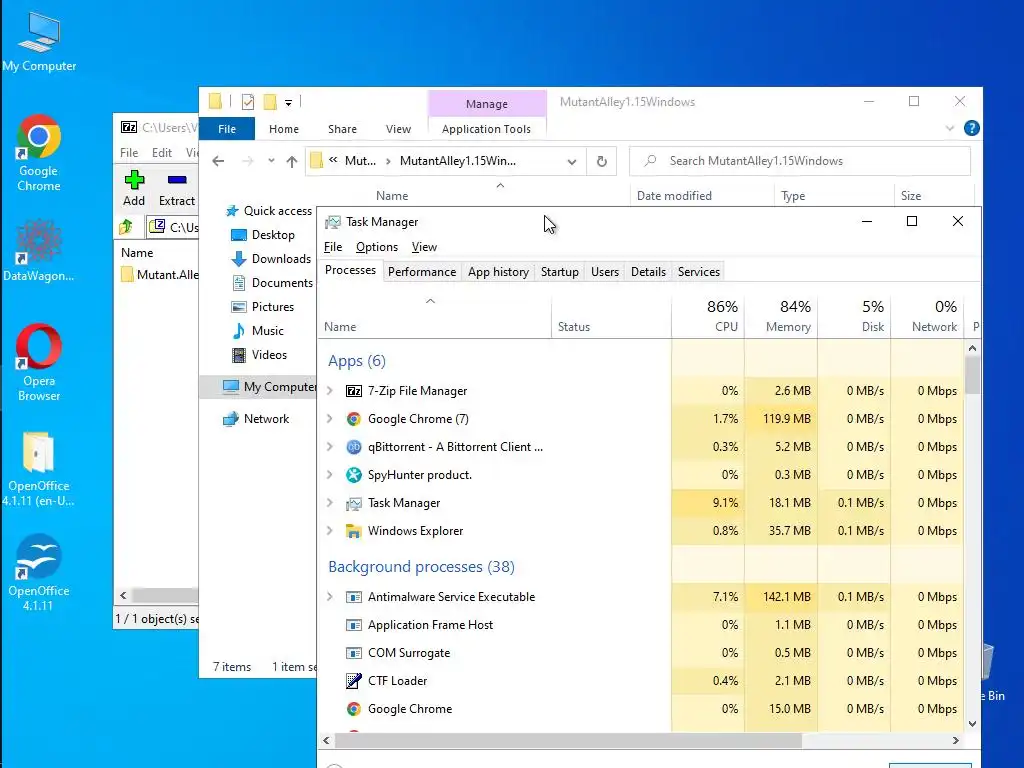Open My Computer desktop icon
This screenshot has height=768, width=1024.
(39, 42)
